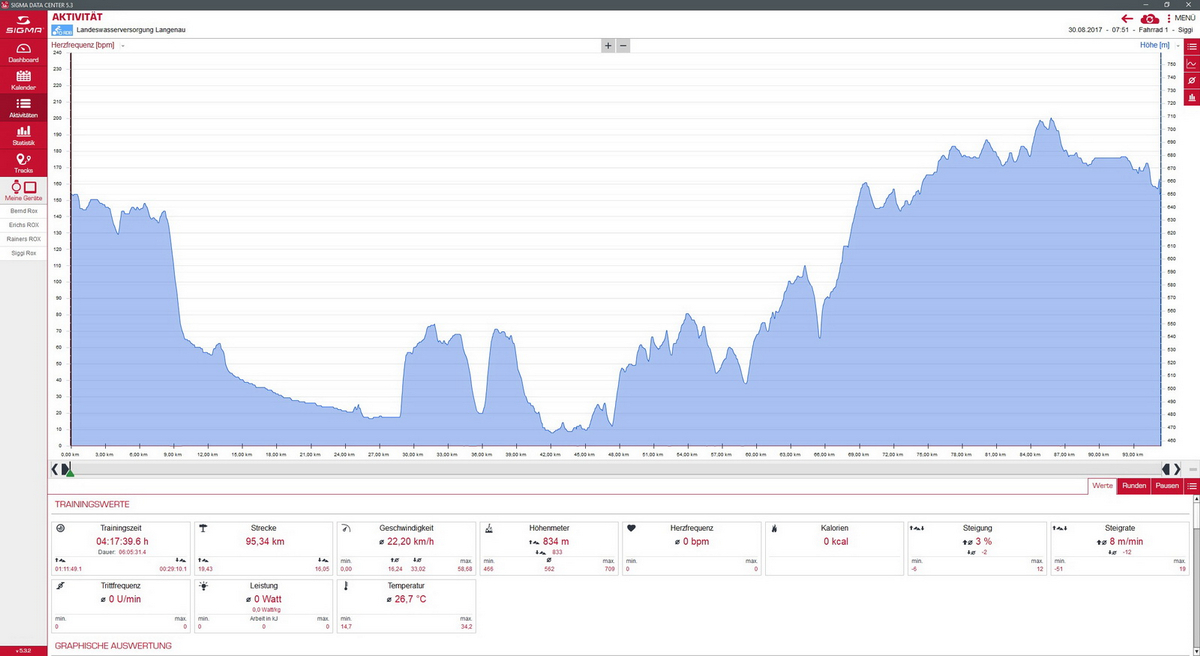Open the Höhe axis dropdown
The height and width of the screenshot is (656, 1200).
point(1178,46)
